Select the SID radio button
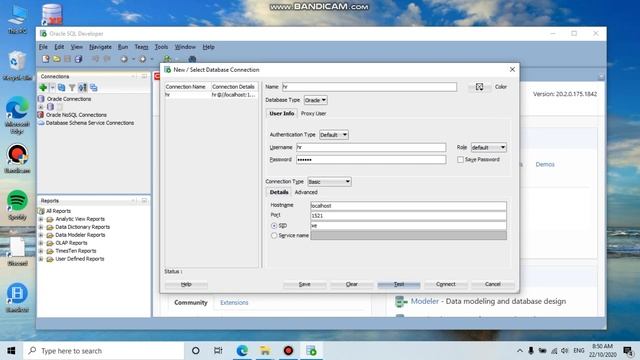This screenshot has width=640, height=360. [x=274, y=226]
